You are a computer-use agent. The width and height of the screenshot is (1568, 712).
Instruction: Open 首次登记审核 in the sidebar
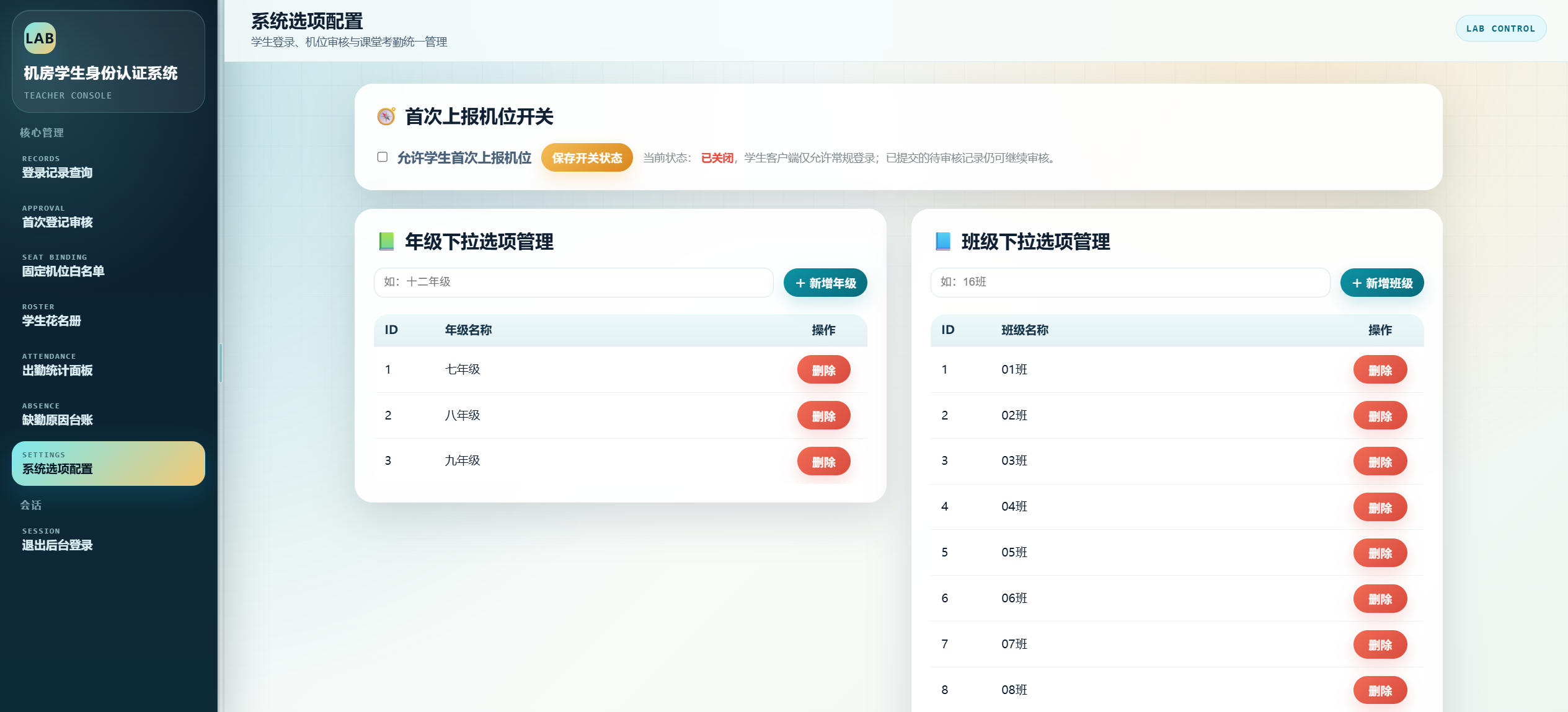[108, 216]
